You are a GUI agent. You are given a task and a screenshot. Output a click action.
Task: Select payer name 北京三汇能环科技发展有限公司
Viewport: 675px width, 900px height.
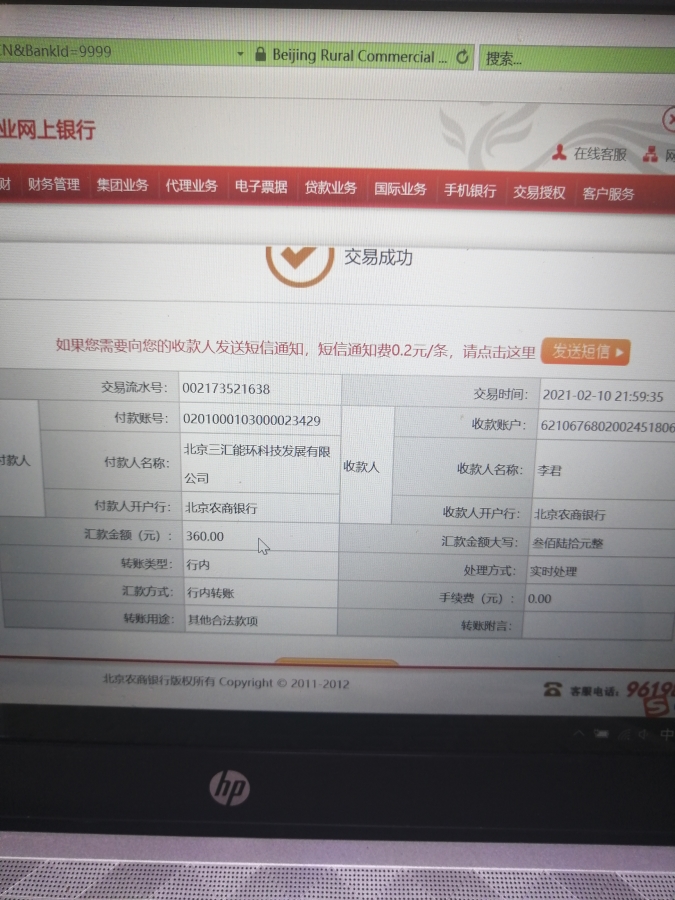point(257,464)
